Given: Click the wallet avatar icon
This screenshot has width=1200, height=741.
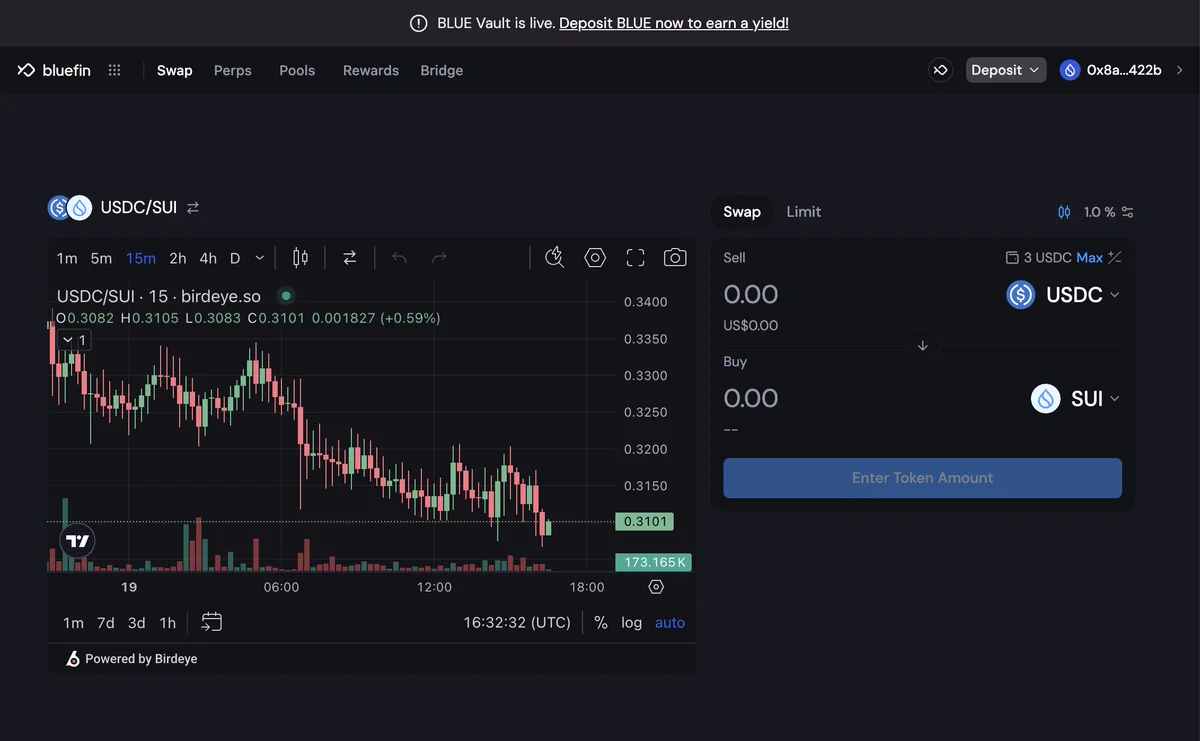Looking at the screenshot, I should (1070, 70).
